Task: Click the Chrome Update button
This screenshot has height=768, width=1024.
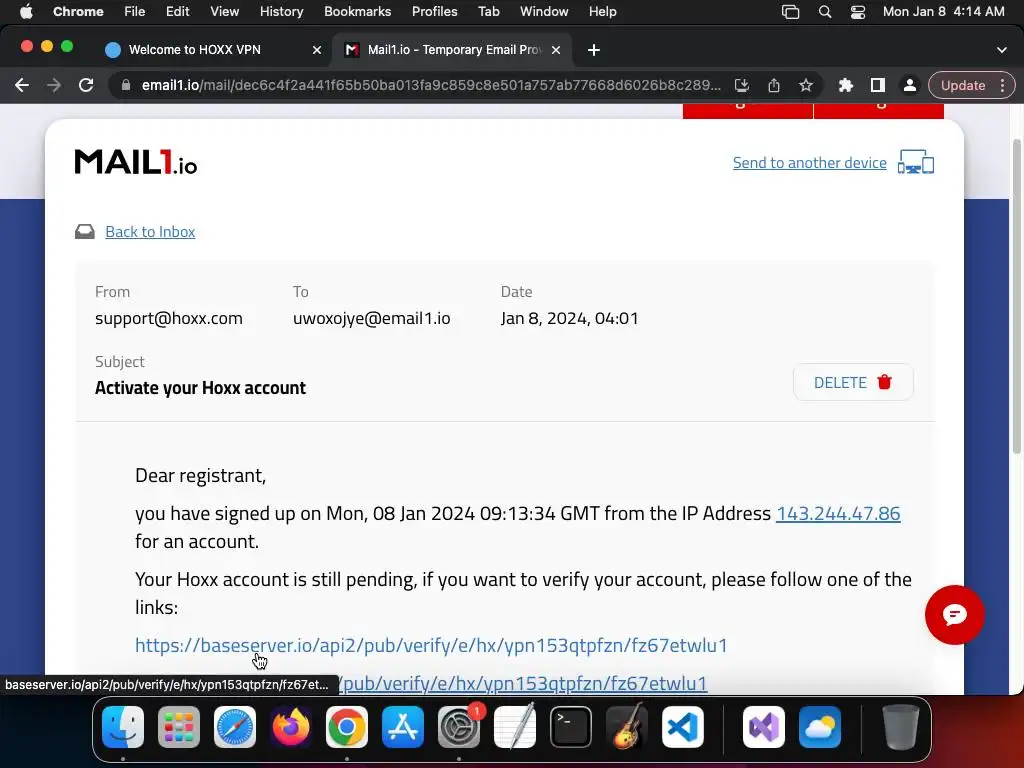Action: point(963,86)
